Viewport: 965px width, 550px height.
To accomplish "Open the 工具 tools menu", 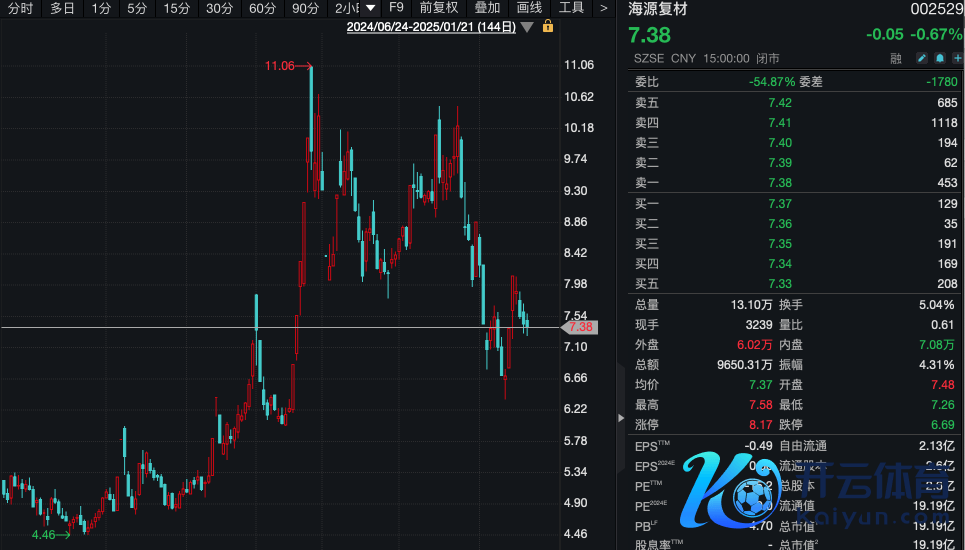I will (571, 8).
